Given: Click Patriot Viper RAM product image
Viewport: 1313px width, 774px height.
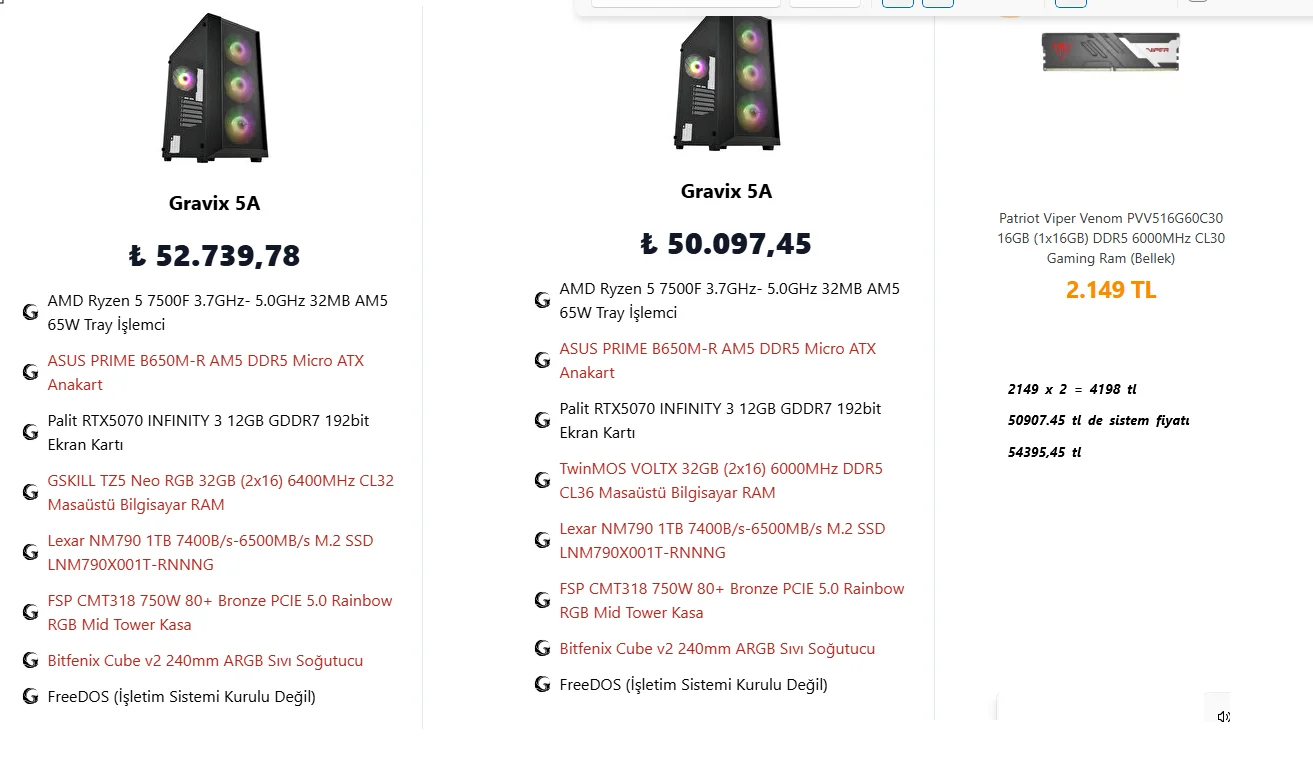Looking at the screenshot, I should [x=1110, y=51].
